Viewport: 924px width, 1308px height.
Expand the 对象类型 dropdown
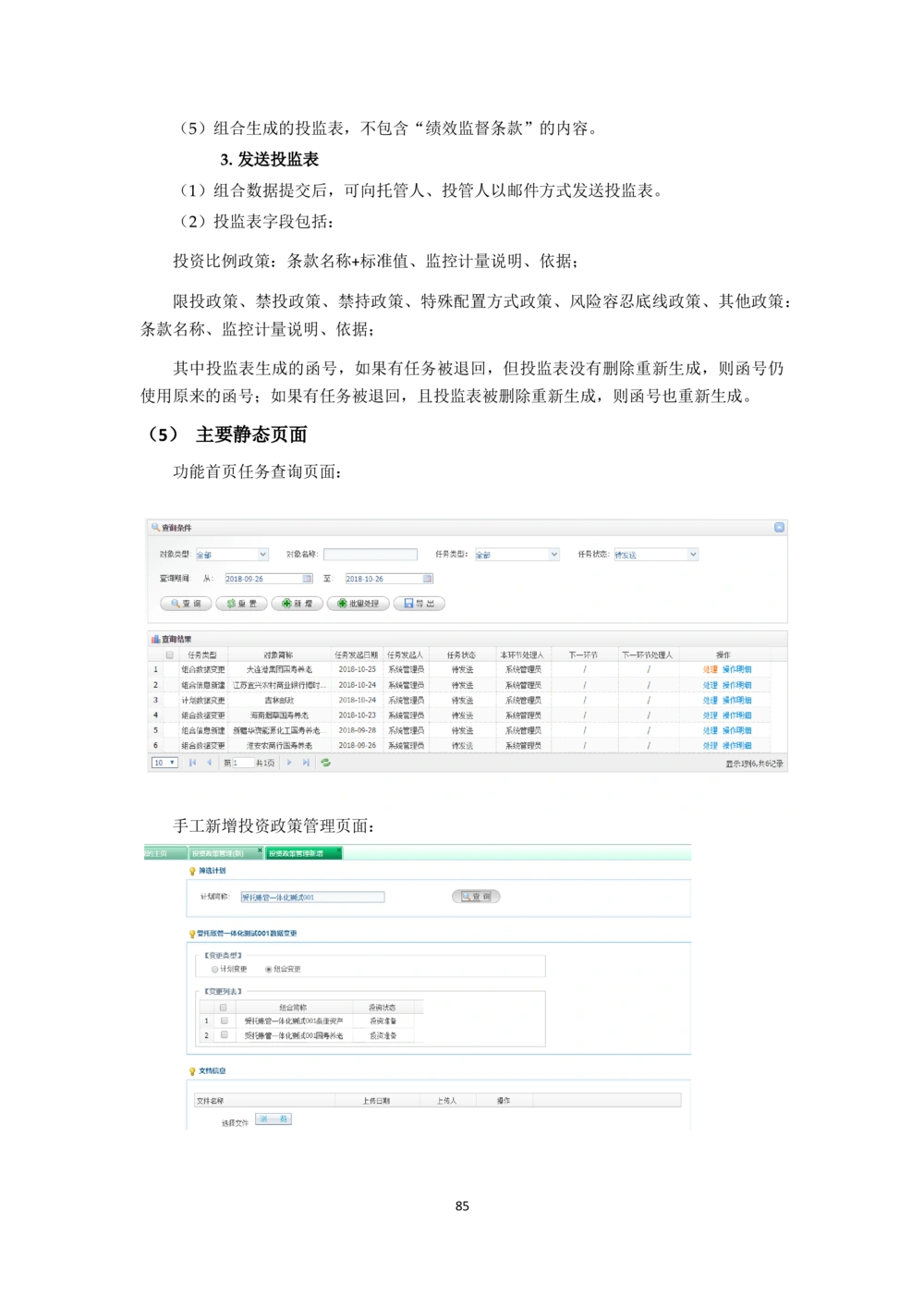262,555
